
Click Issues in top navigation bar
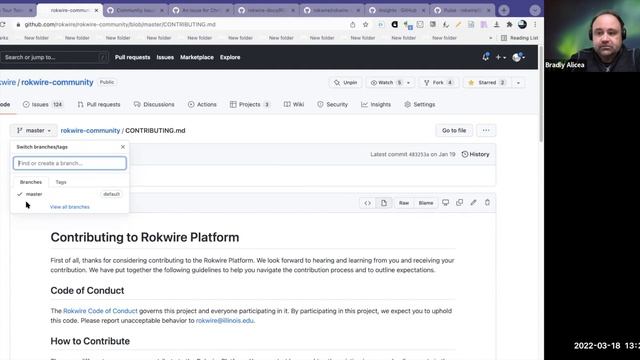[165, 57]
